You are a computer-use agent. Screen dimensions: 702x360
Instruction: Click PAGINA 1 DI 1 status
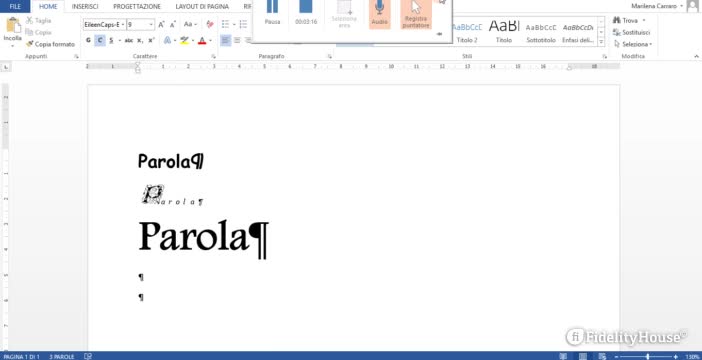[x=21, y=357]
